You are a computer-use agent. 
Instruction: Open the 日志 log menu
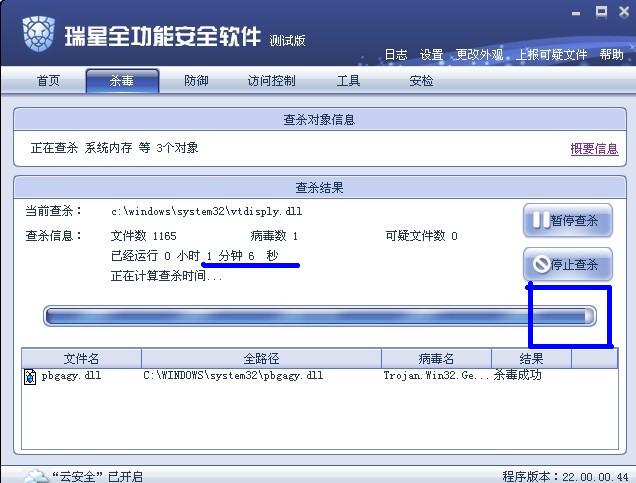[395, 54]
